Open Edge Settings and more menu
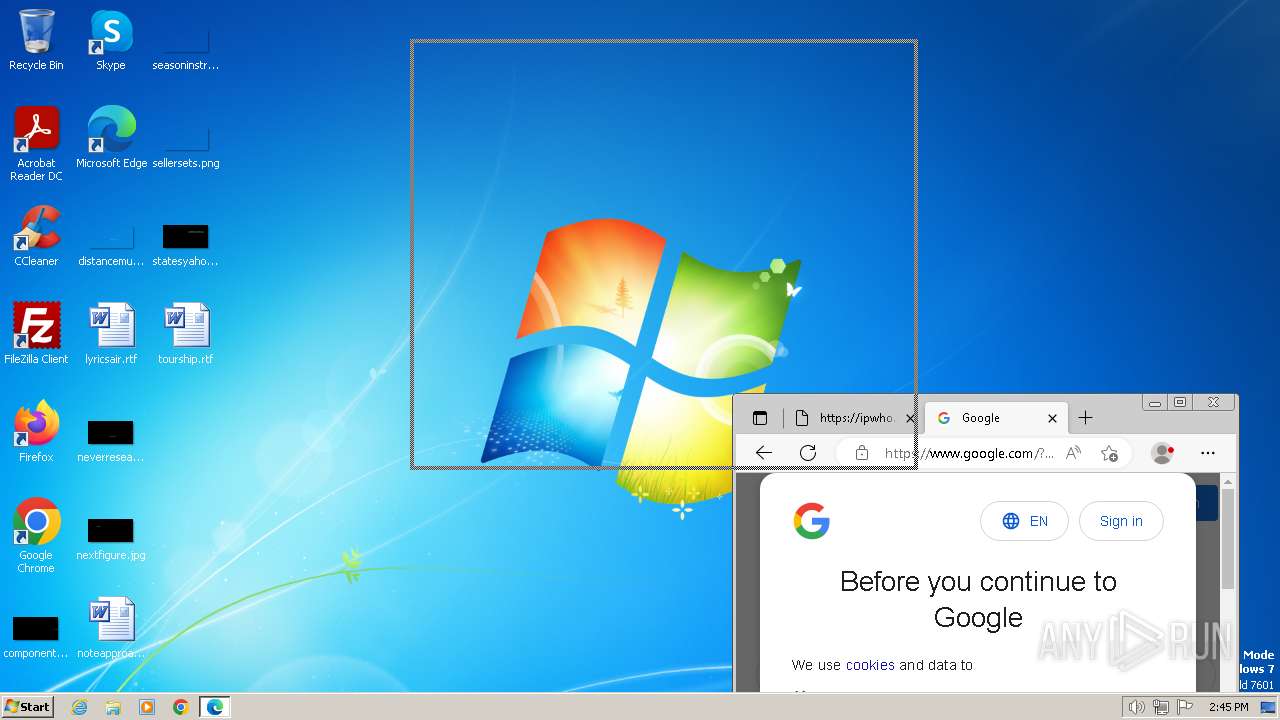 (1208, 453)
